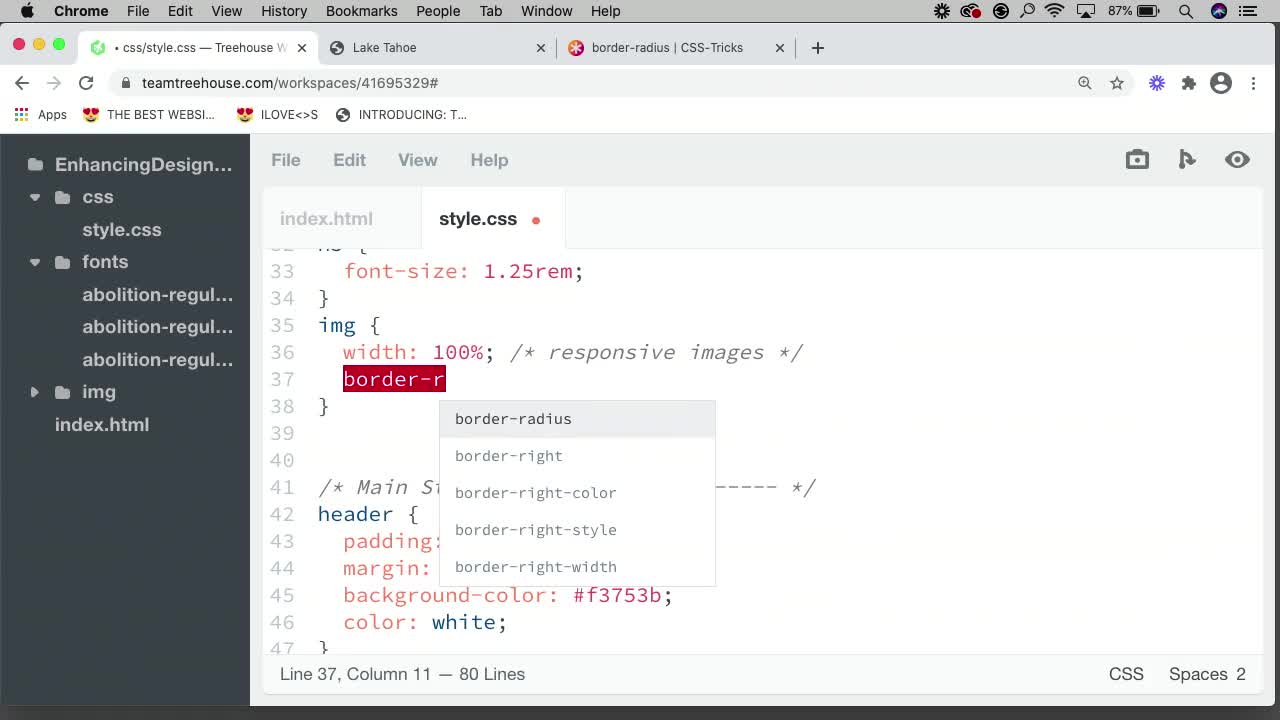Click CSS in the editor status bar
This screenshot has width=1280, height=720.
click(1126, 674)
